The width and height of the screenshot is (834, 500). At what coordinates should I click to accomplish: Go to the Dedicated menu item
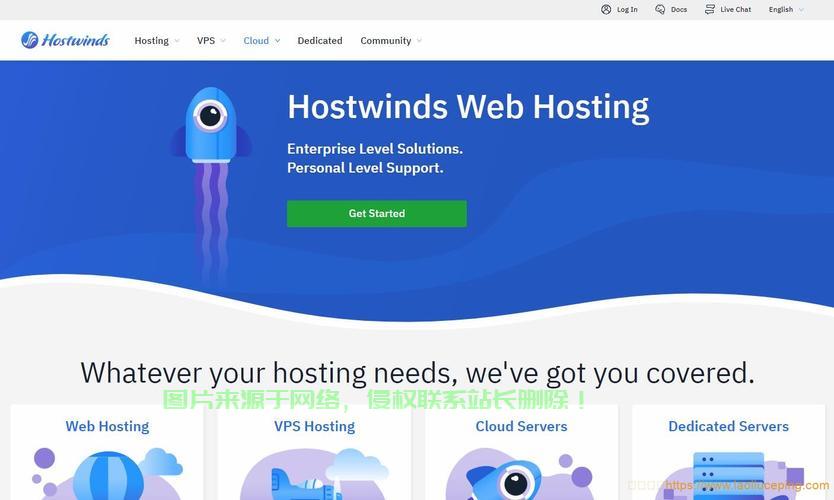pyautogui.click(x=320, y=40)
